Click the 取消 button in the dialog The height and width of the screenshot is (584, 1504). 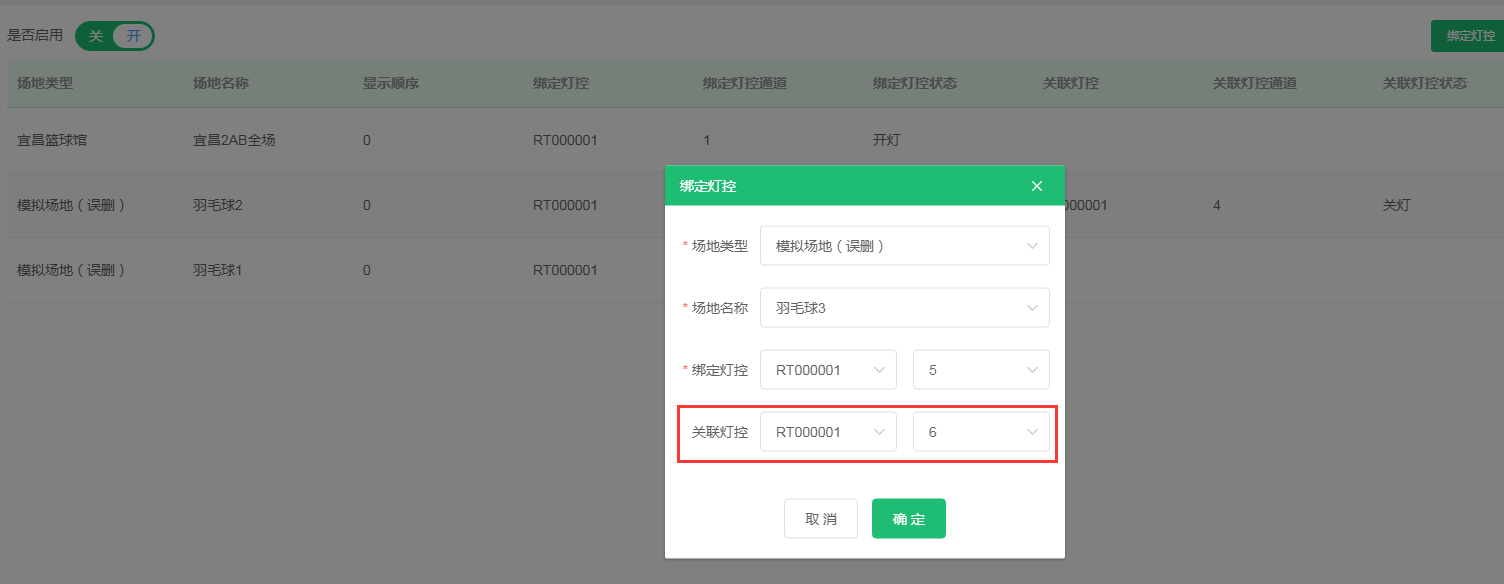pos(820,518)
